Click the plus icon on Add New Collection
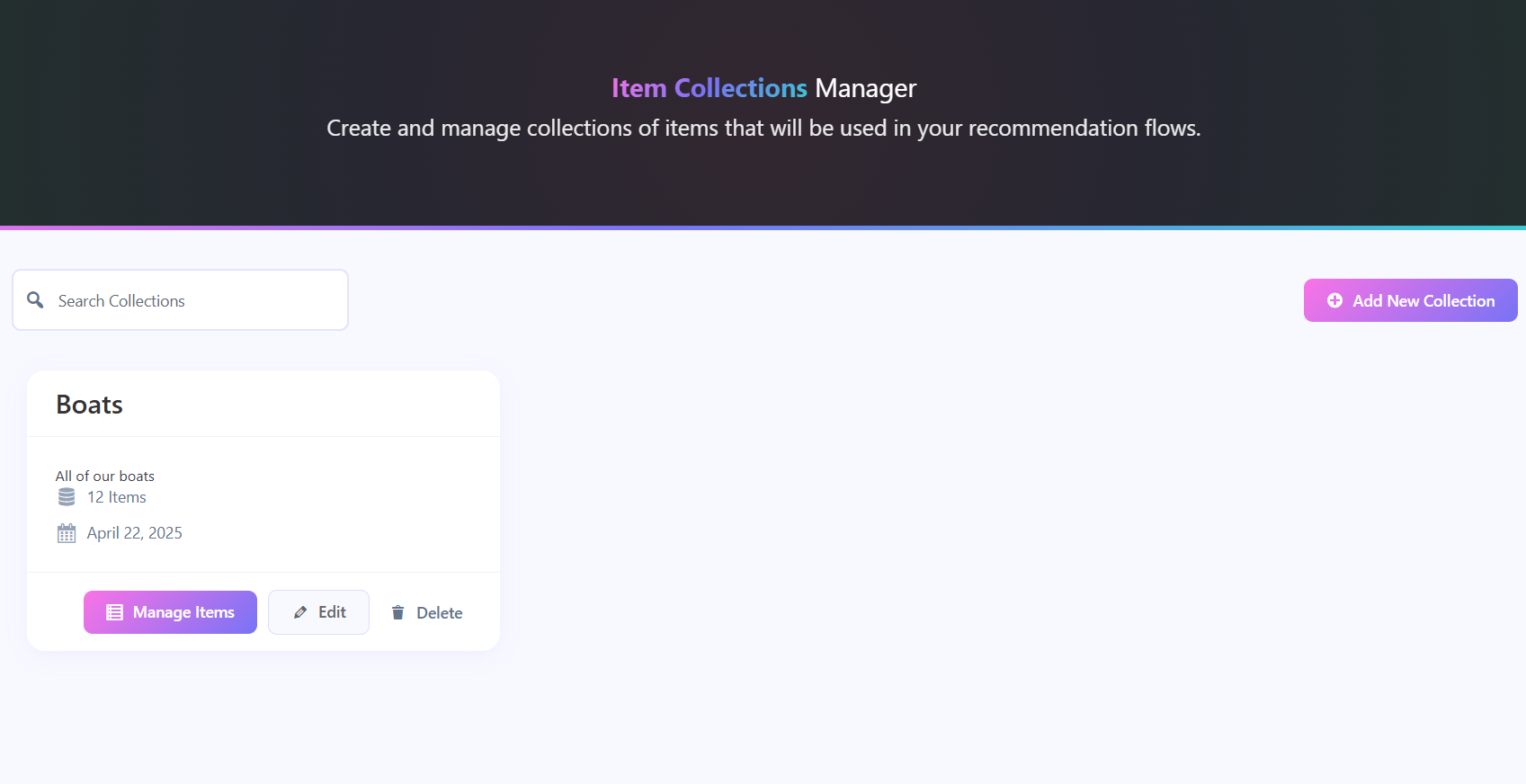Image resolution: width=1526 pixels, height=784 pixels. point(1334,300)
